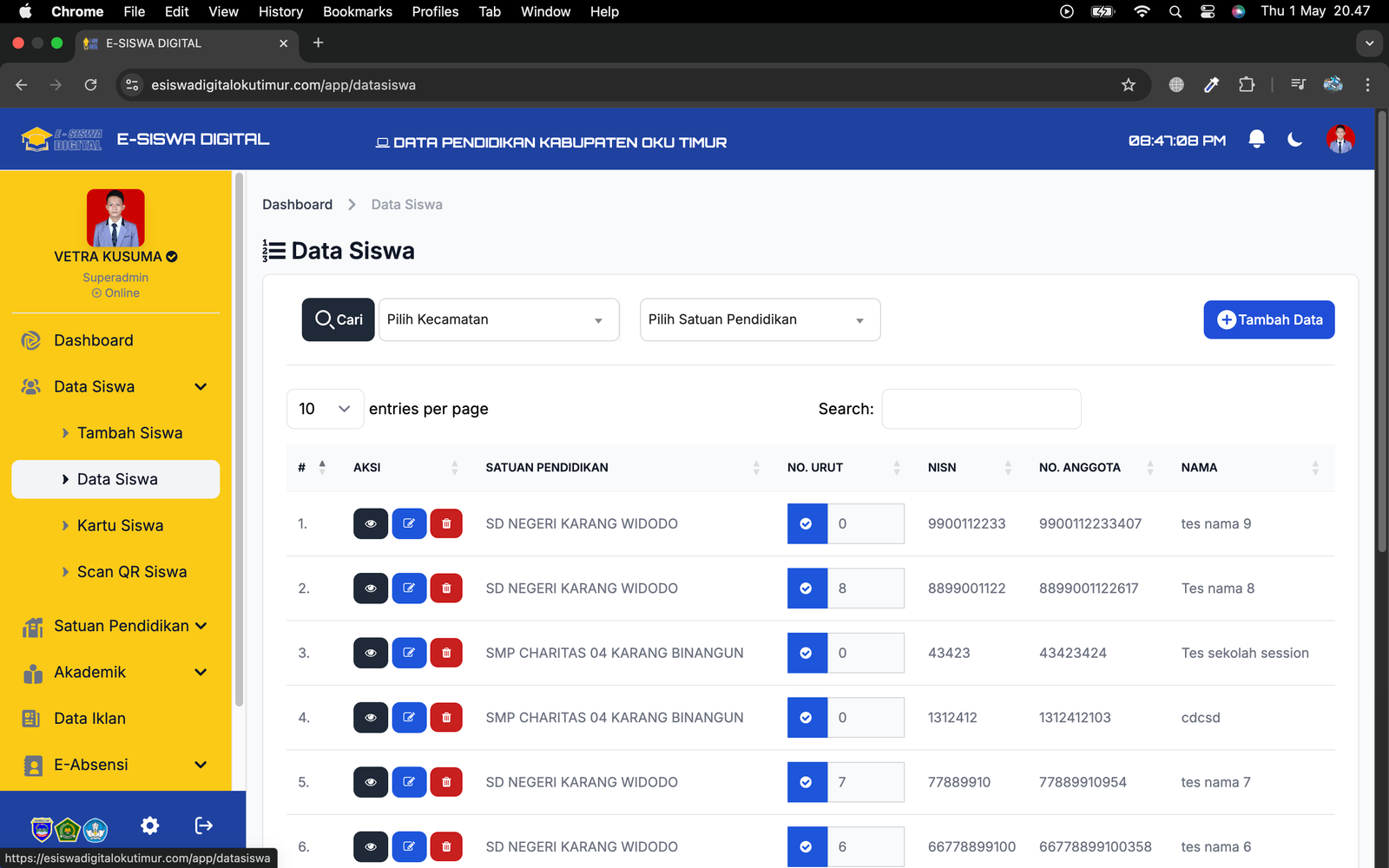Open the History menu in menu bar
This screenshot has width=1389, height=868.
point(280,11)
